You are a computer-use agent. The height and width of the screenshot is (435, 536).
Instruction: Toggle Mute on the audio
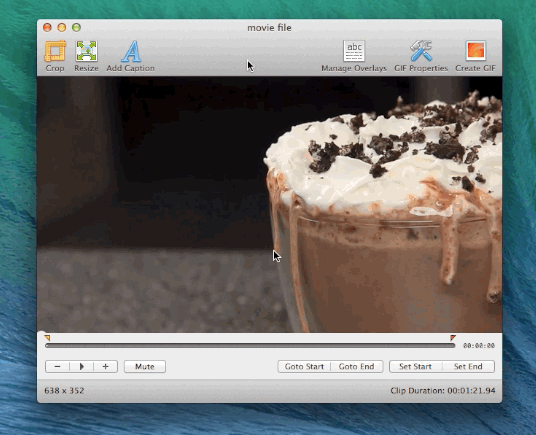145,366
